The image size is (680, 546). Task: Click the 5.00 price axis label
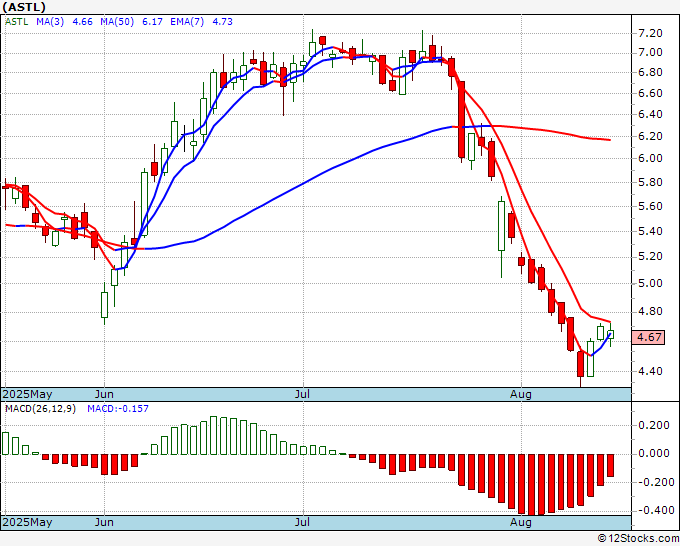click(x=651, y=283)
